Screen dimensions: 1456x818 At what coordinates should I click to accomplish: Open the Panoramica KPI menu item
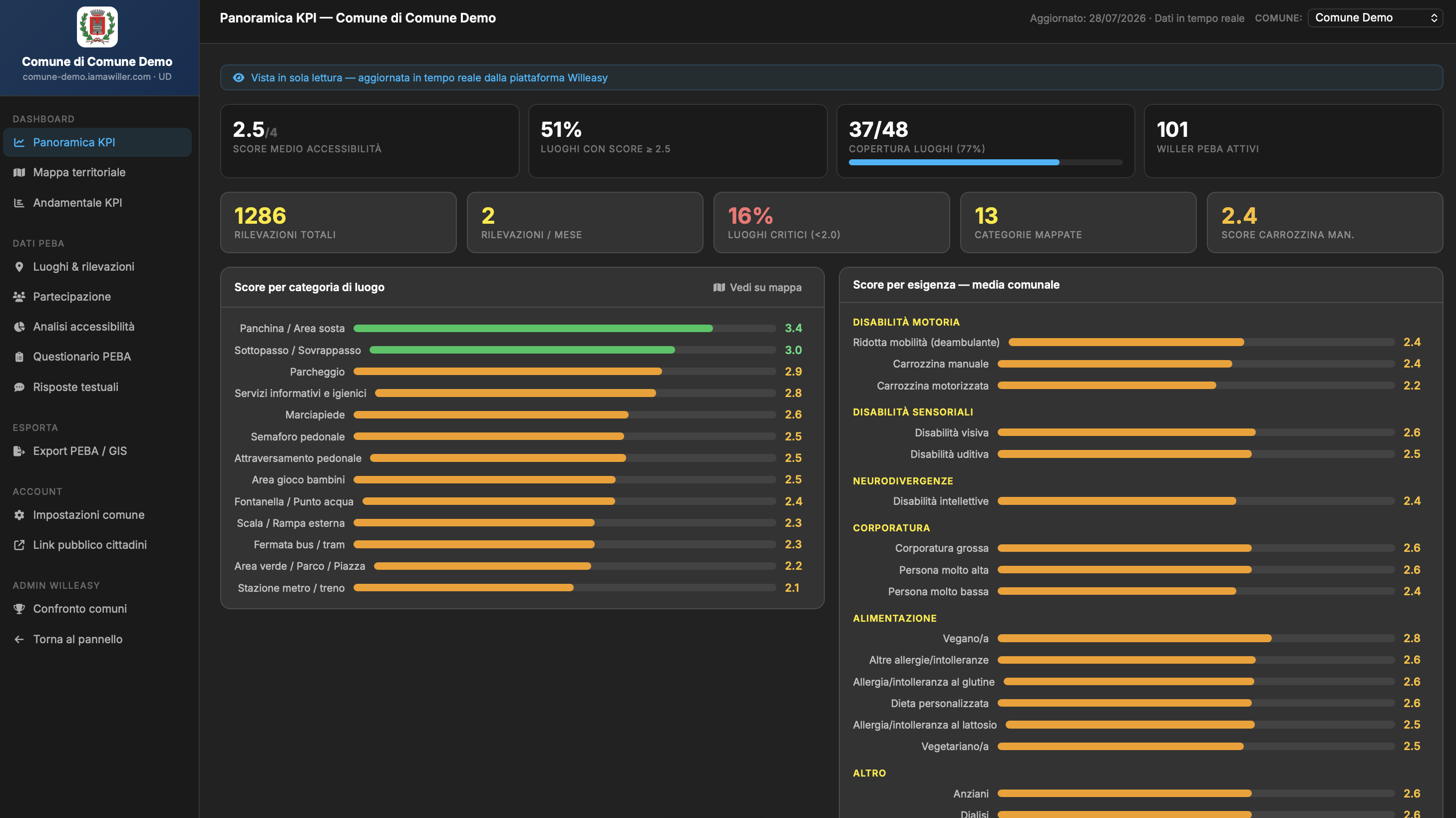tap(97, 142)
